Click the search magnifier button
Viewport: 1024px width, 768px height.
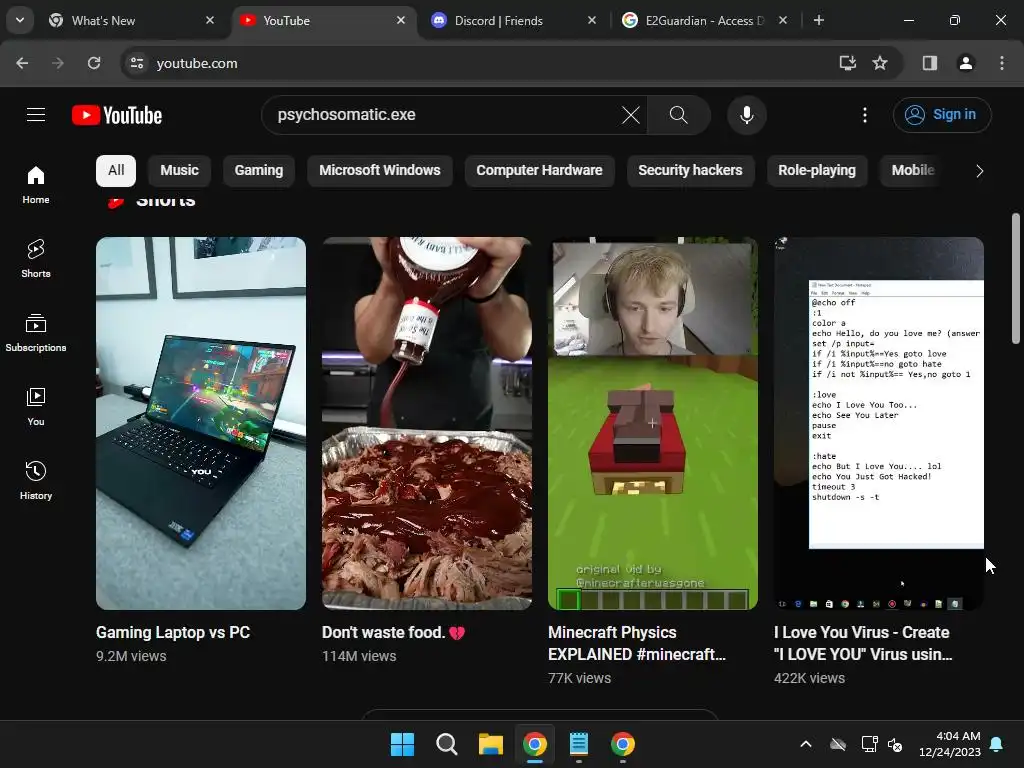[x=679, y=115]
